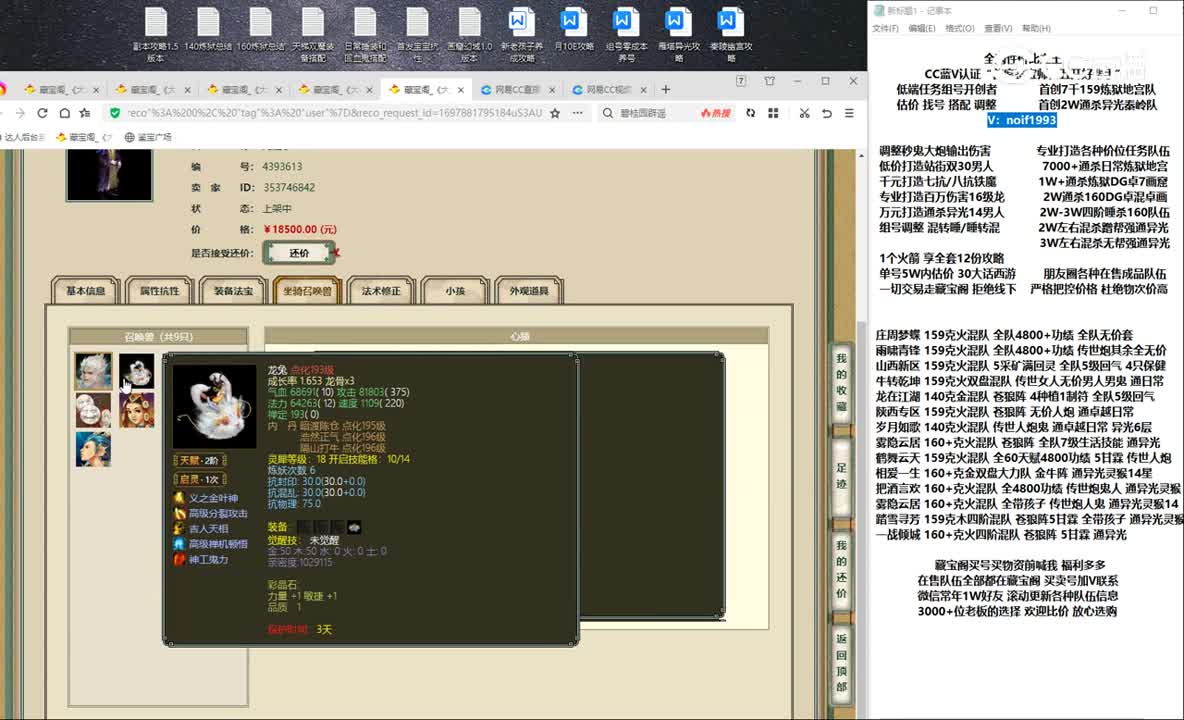Click the 神工鬼力 skill icon
This screenshot has height=720, width=1184.
coord(180,559)
